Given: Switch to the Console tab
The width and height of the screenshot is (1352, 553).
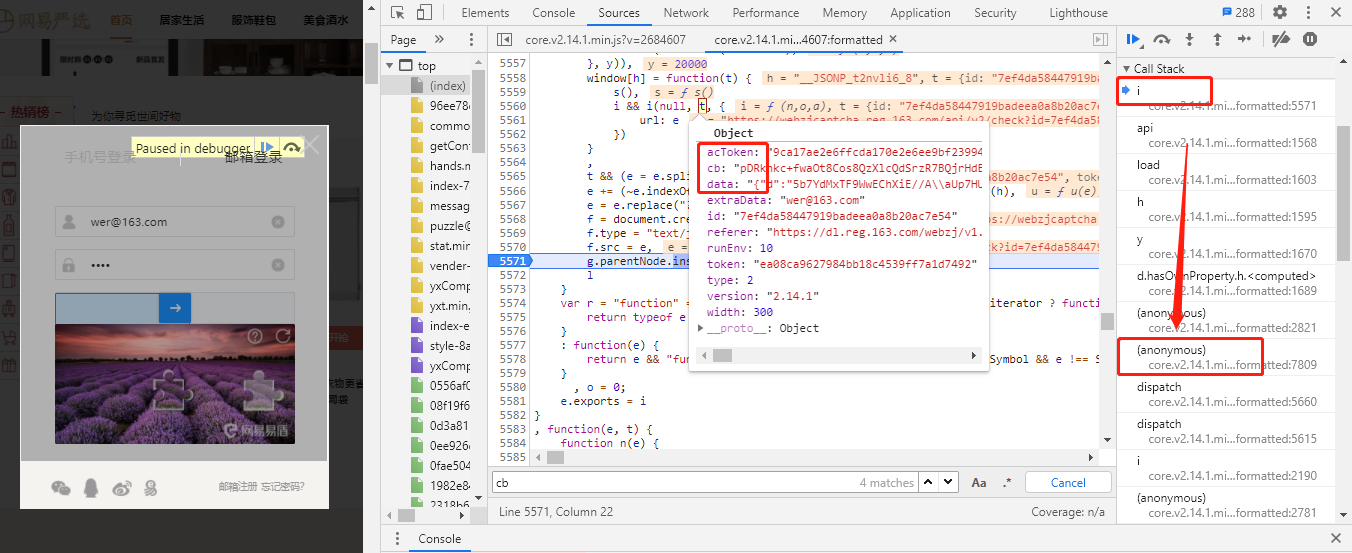Looking at the screenshot, I should coord(553,13).
